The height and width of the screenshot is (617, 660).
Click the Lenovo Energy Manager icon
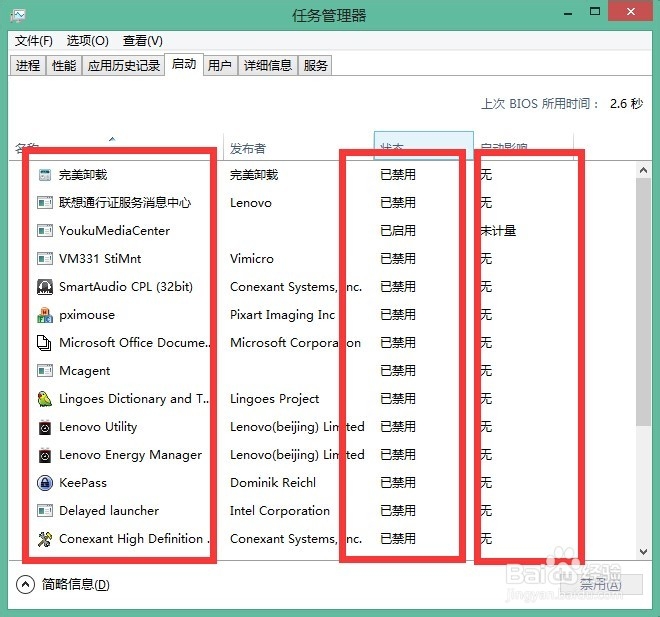point(45,455)
